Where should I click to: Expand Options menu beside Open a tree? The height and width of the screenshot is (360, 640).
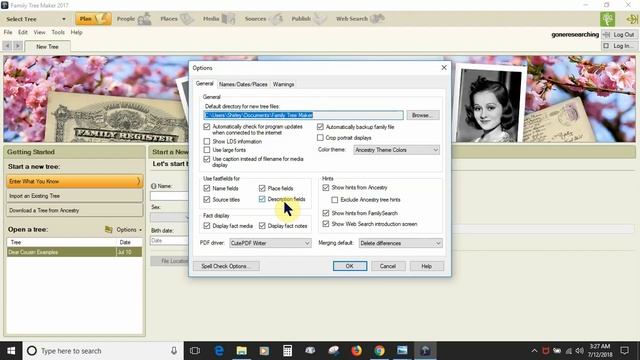pyautogui.click(x=129, y=230)
